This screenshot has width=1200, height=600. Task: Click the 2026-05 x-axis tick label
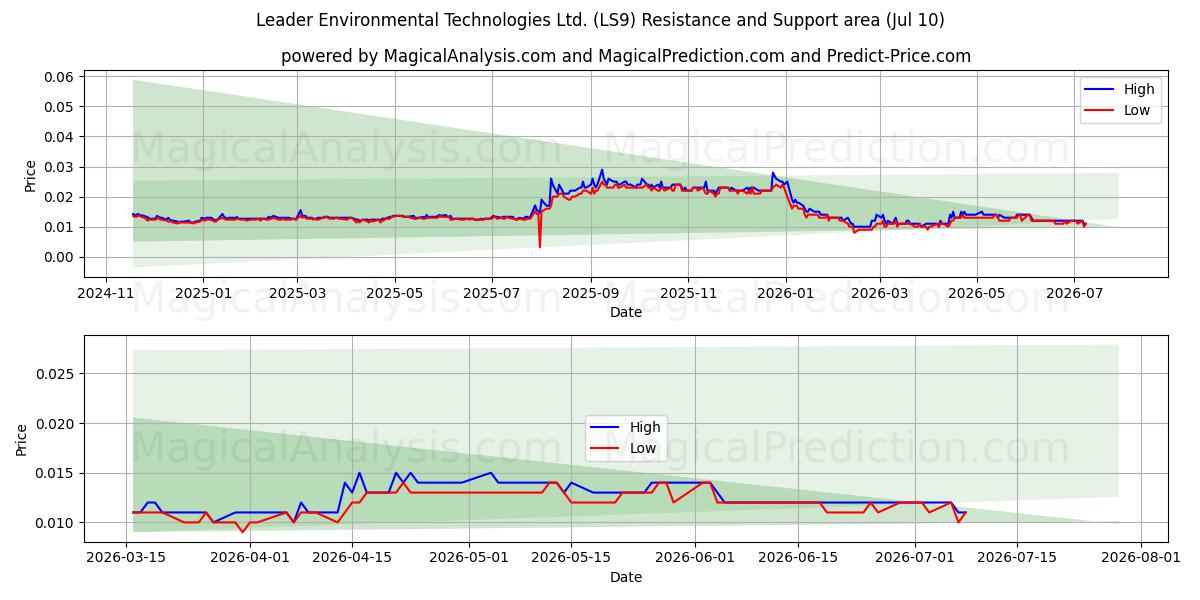[977, 294]
